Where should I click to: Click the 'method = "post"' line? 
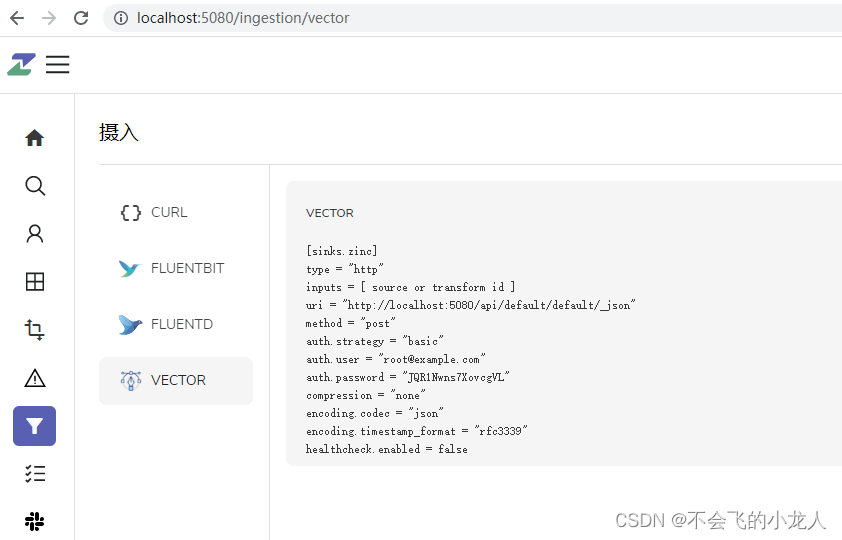(350, 323)
